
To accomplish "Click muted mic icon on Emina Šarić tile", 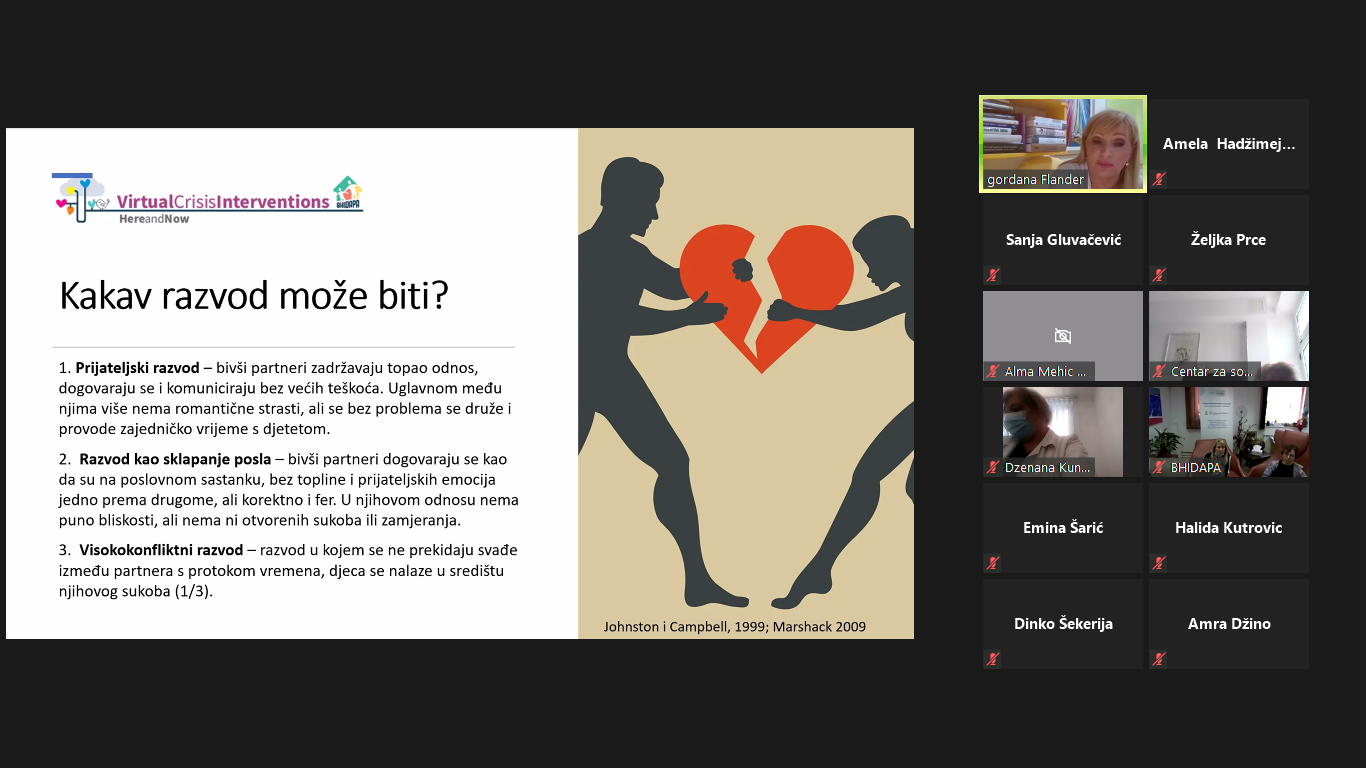I will pos(993,563).
